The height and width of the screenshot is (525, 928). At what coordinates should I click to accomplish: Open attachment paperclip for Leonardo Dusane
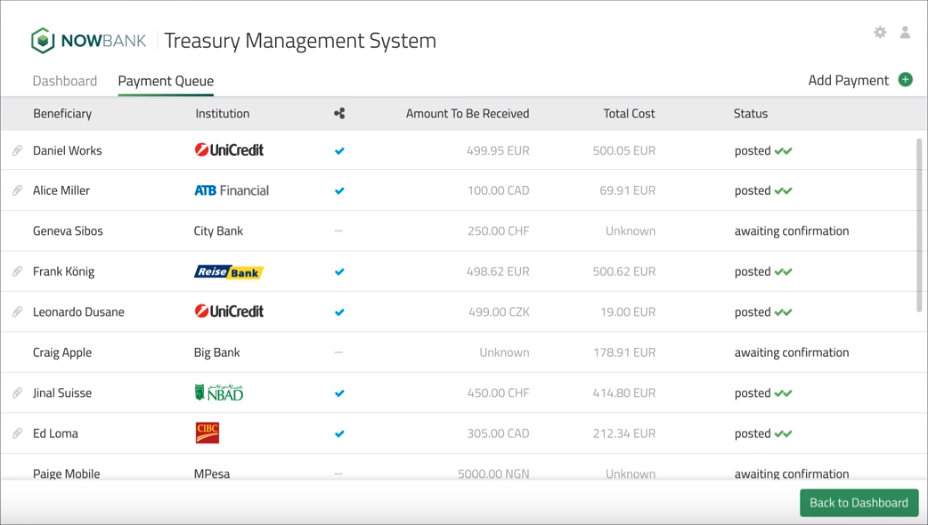(x=17, y=312)
